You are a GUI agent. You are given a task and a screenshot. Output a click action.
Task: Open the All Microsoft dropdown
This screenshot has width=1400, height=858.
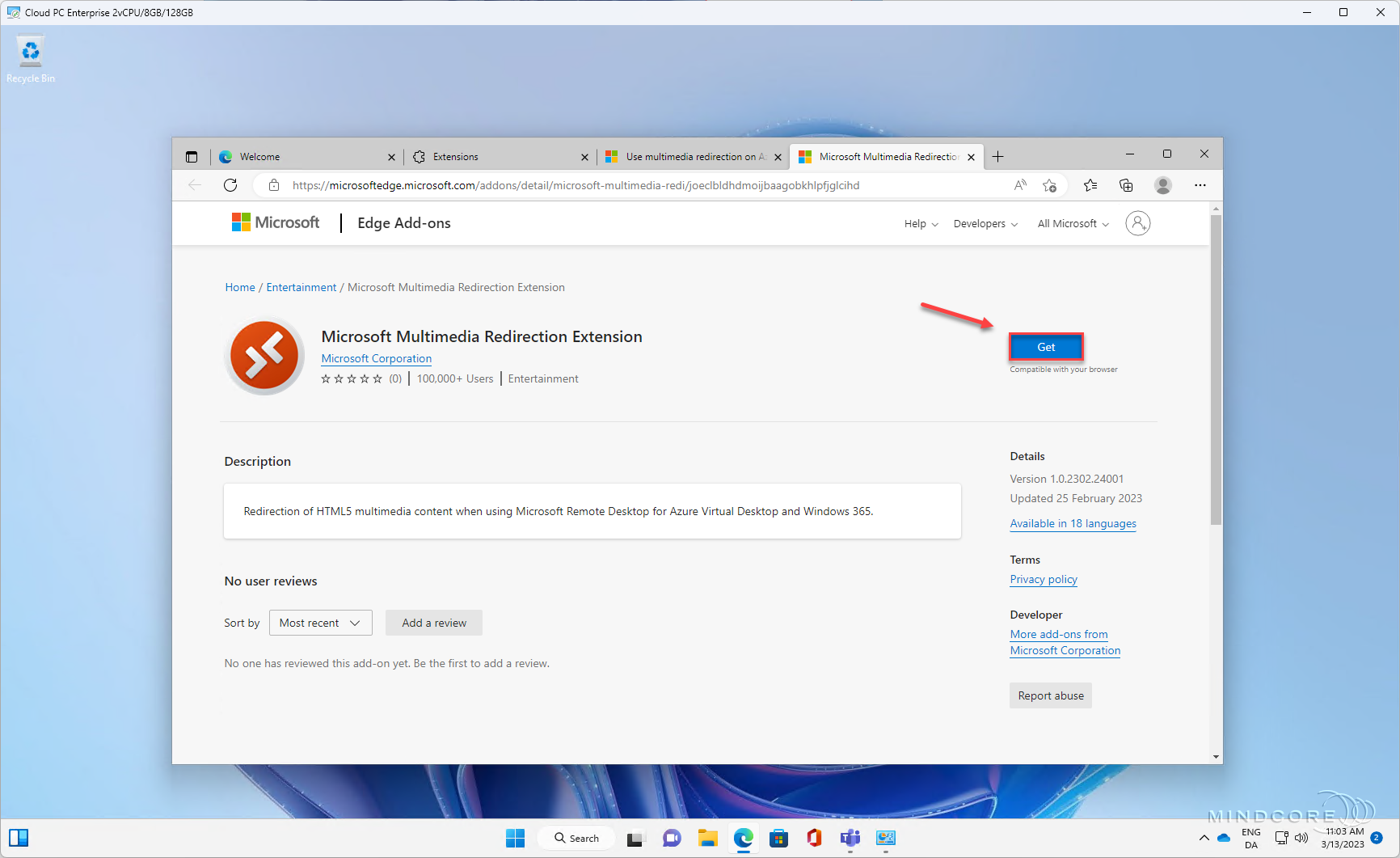[1071, 223]
